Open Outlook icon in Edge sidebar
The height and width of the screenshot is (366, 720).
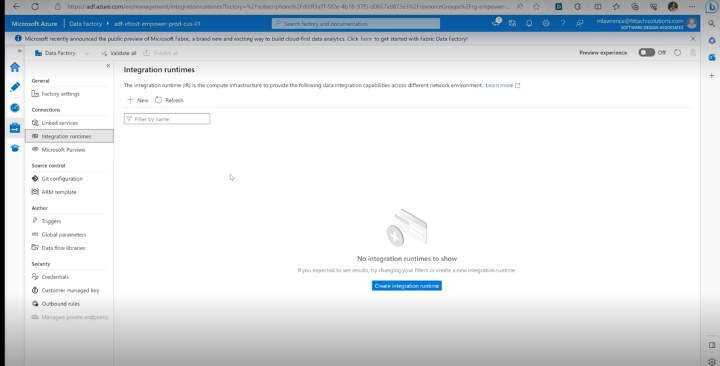coord(712,57)
